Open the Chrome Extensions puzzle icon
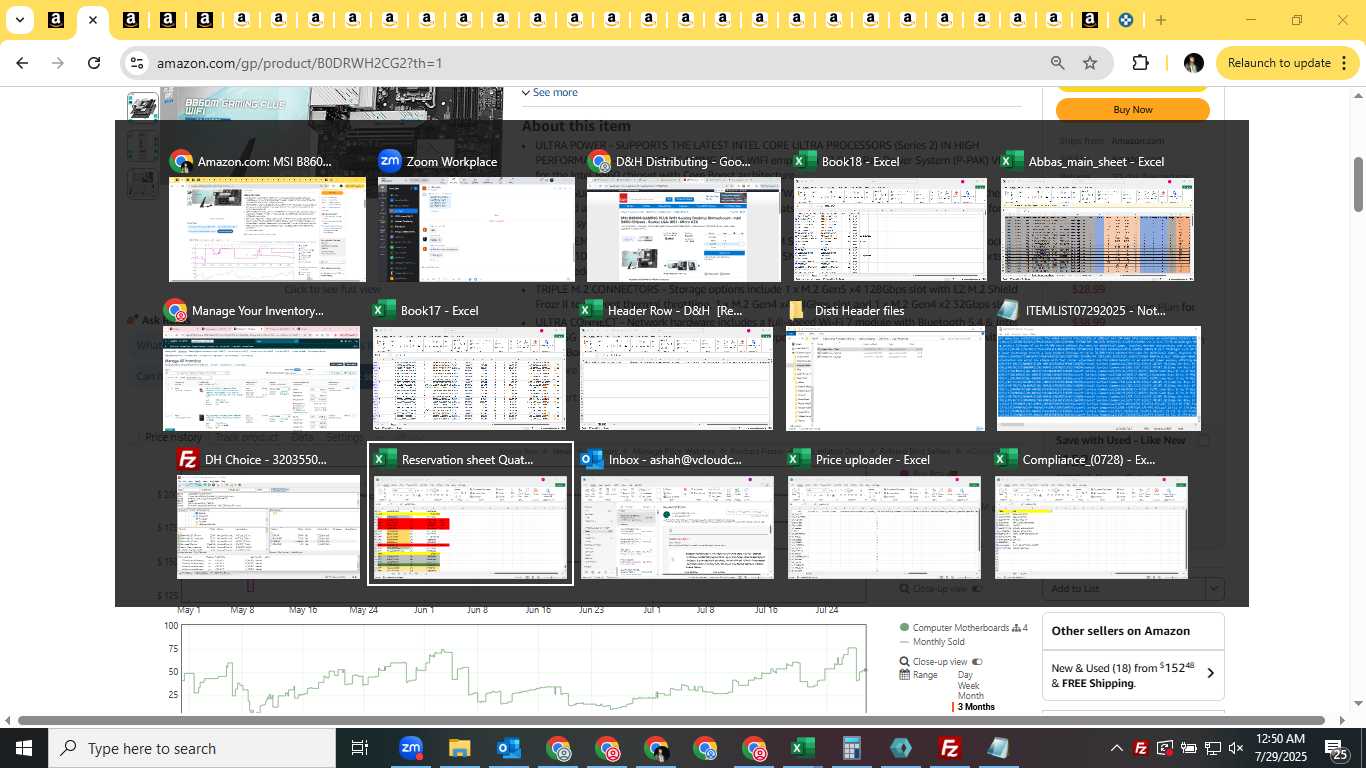1366x768 pixels. point(1140,63)
